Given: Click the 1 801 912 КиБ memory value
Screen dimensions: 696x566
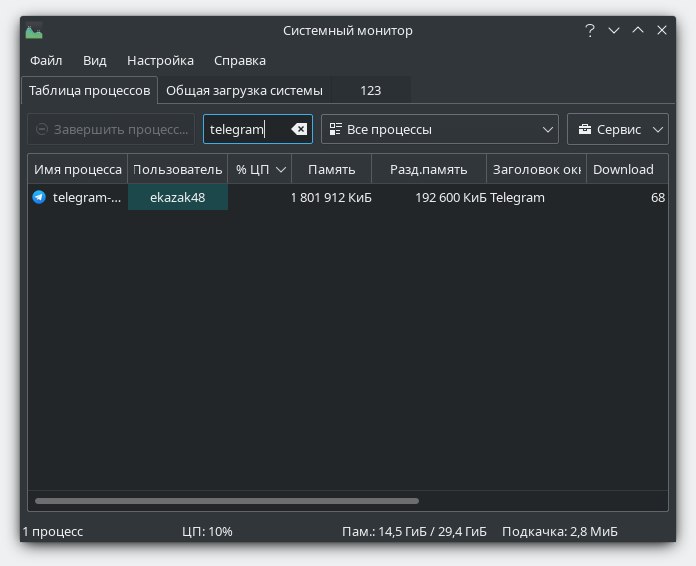Looking at the screenshot, I should click(331, 198).
